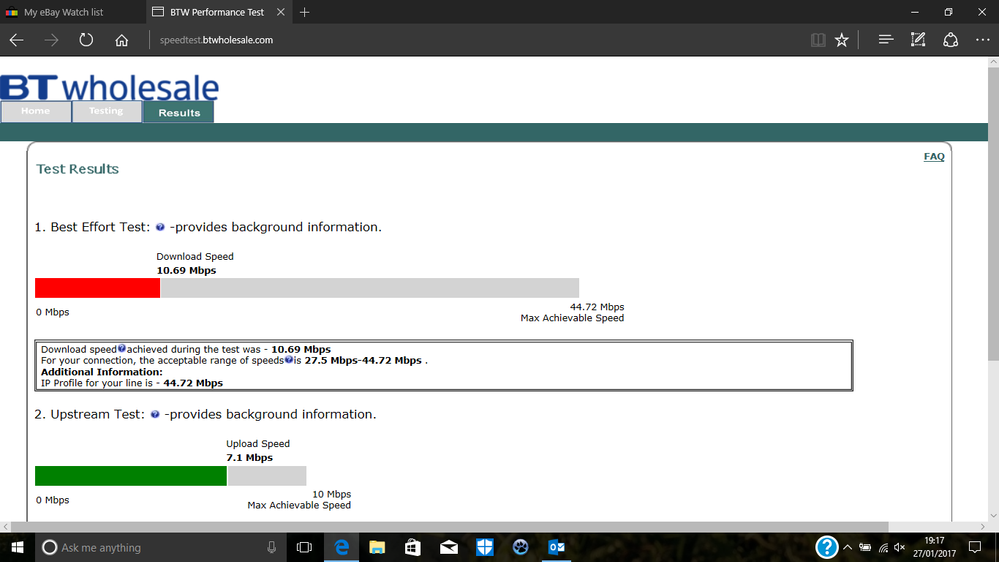The height and width of the screenshot is (562, 999).
Task: Open reading view book icon
Action: [818, 40]
